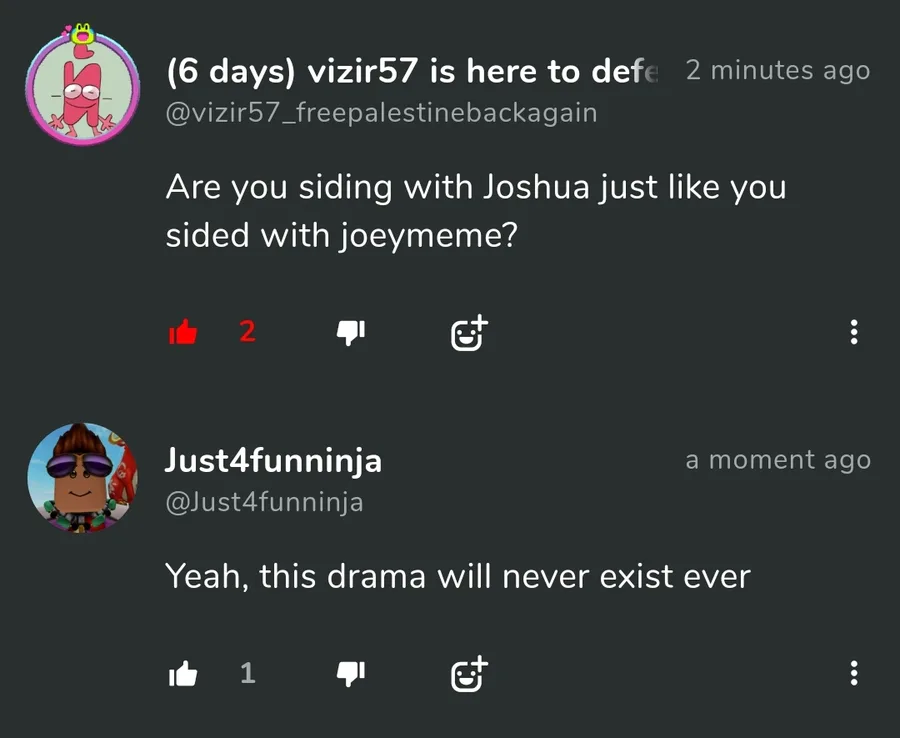Click the red like count "2"
This screenshot has width=900, height=738.
(248, 332)
